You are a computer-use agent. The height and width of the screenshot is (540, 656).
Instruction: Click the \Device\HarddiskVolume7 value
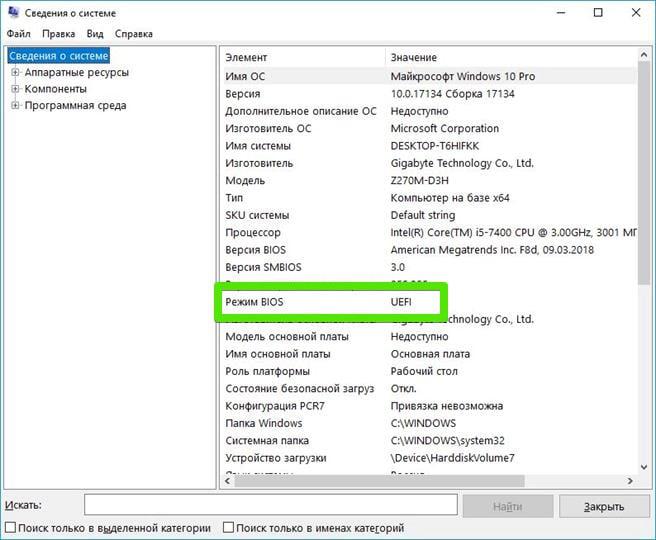point(452,458)
